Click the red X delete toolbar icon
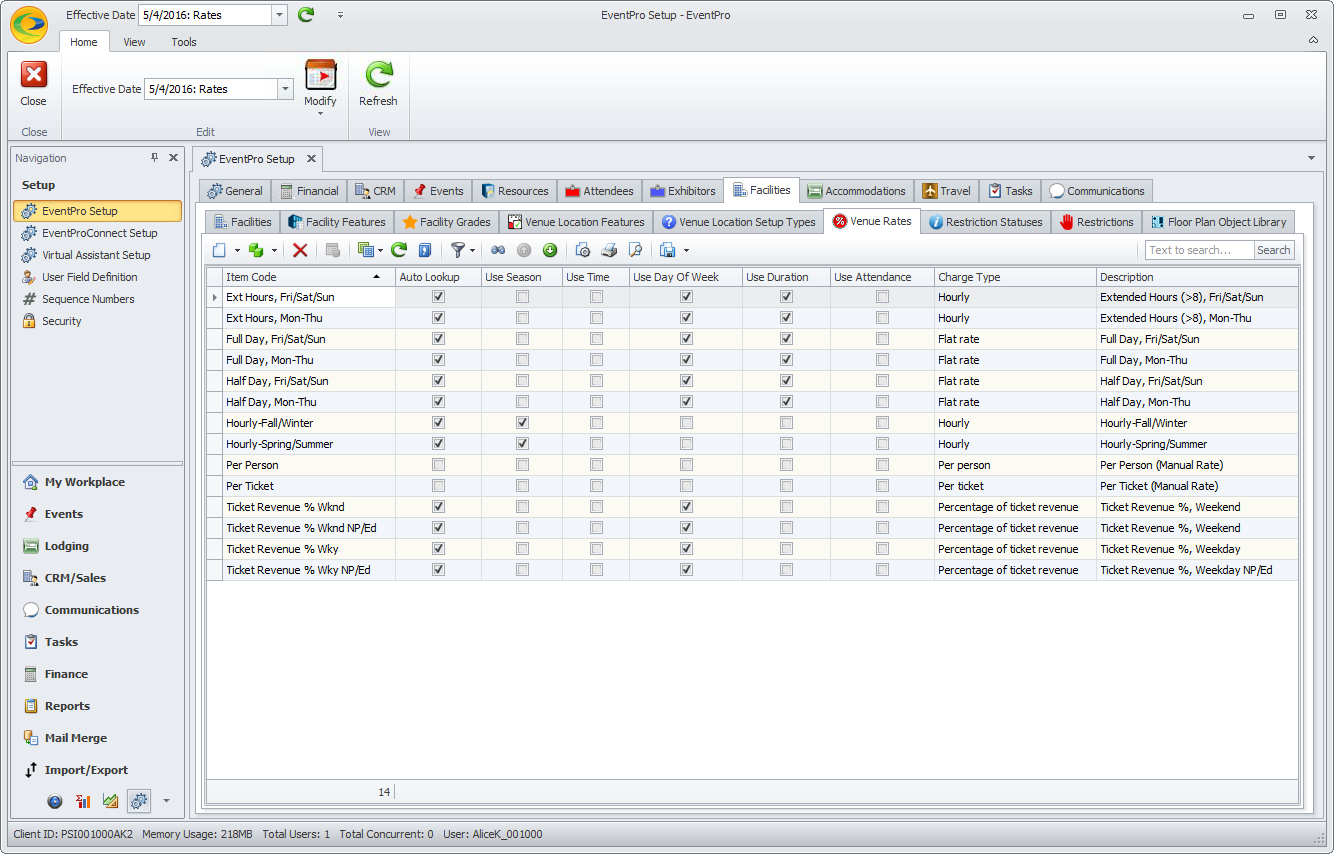 click(x=300, y=250)
